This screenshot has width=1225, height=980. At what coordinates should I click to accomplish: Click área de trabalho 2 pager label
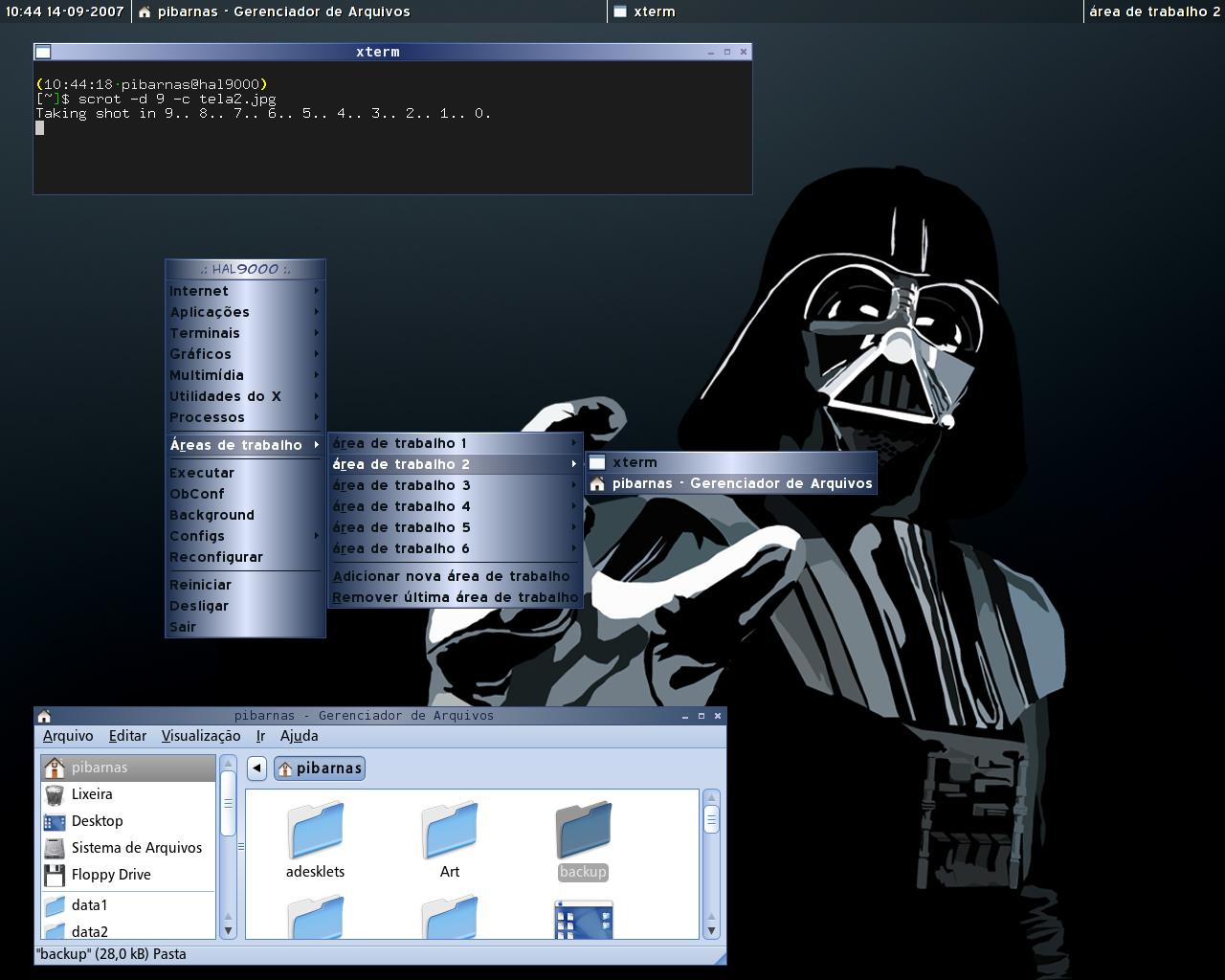point(1154,11)
